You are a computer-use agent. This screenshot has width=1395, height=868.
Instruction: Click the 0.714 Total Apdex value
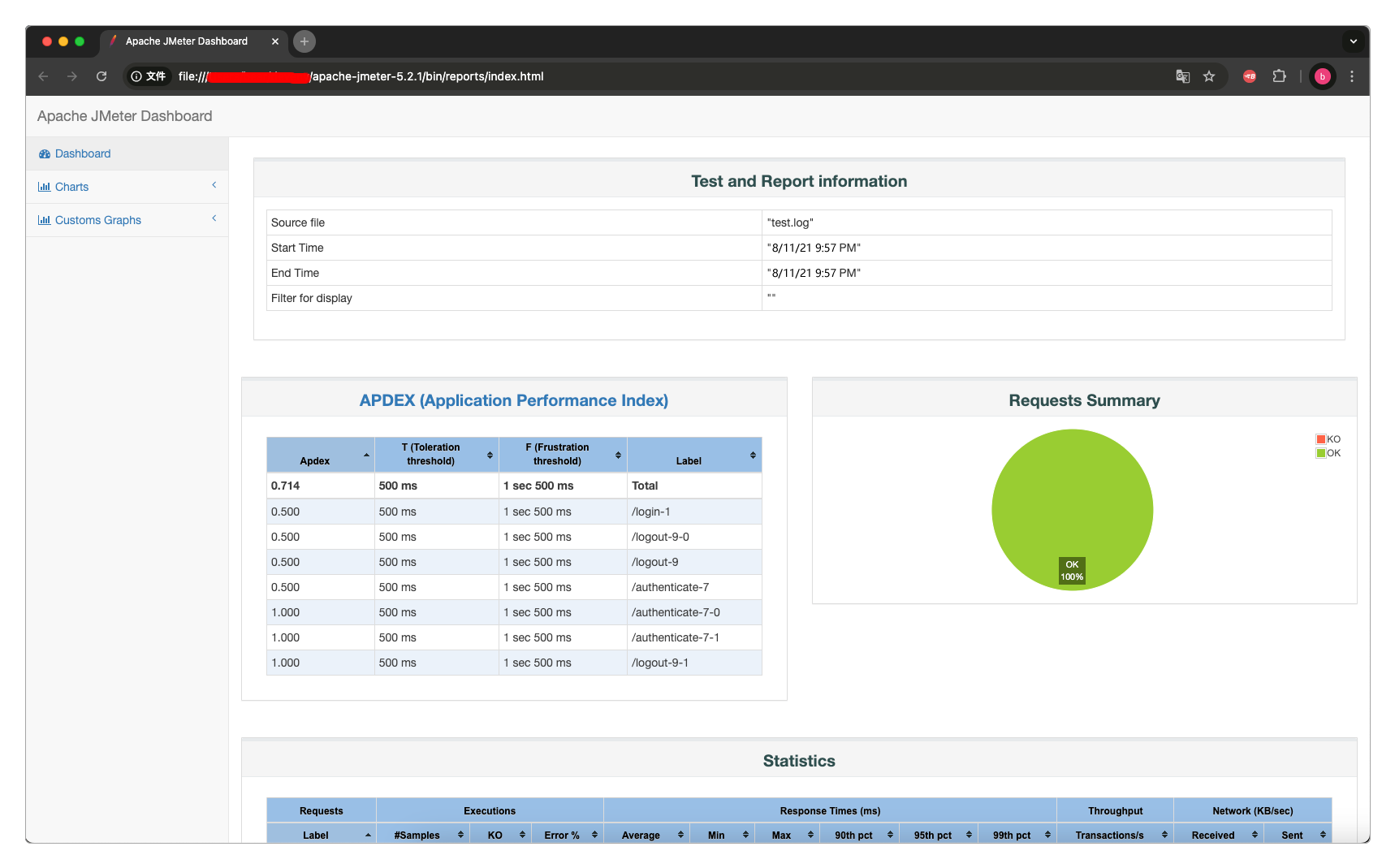pos(286,486)
